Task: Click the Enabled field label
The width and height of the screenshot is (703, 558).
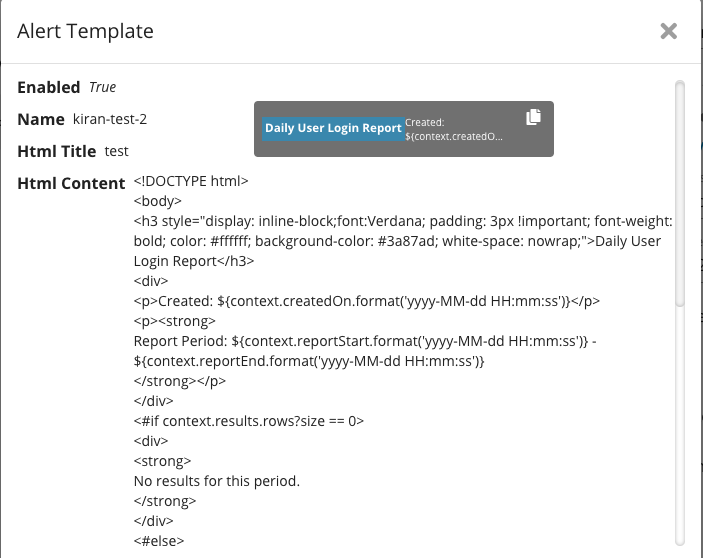Action: (49, 88)
